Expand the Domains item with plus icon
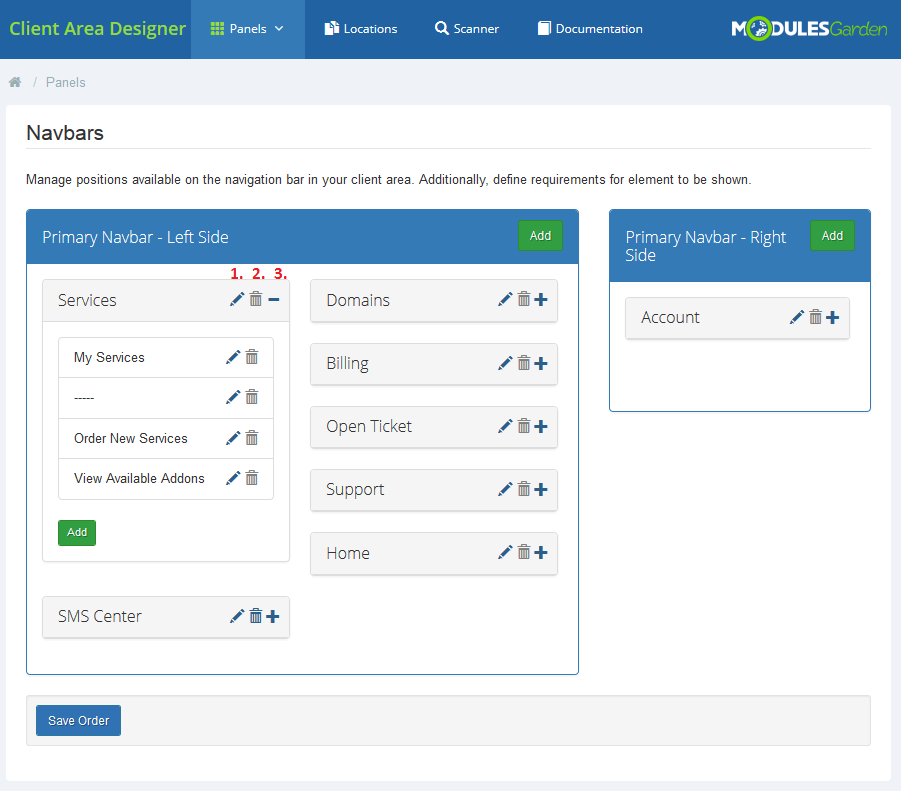This screenshot has height=791, width=901. point(541,299)
